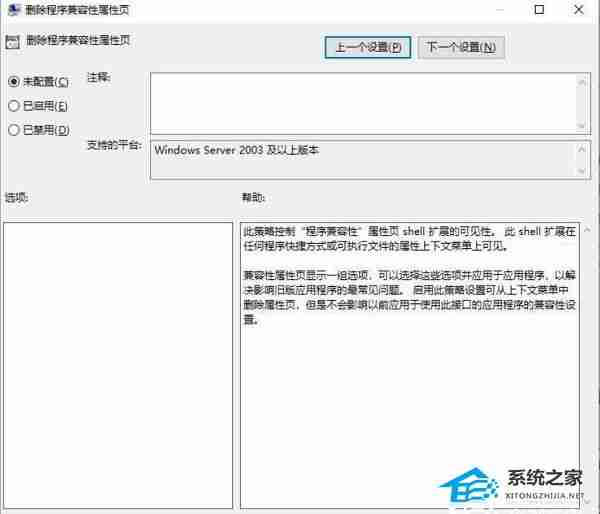Click down arrow in 支持的平台 box scrollbar
600x514 pixels.
(582, 171)
